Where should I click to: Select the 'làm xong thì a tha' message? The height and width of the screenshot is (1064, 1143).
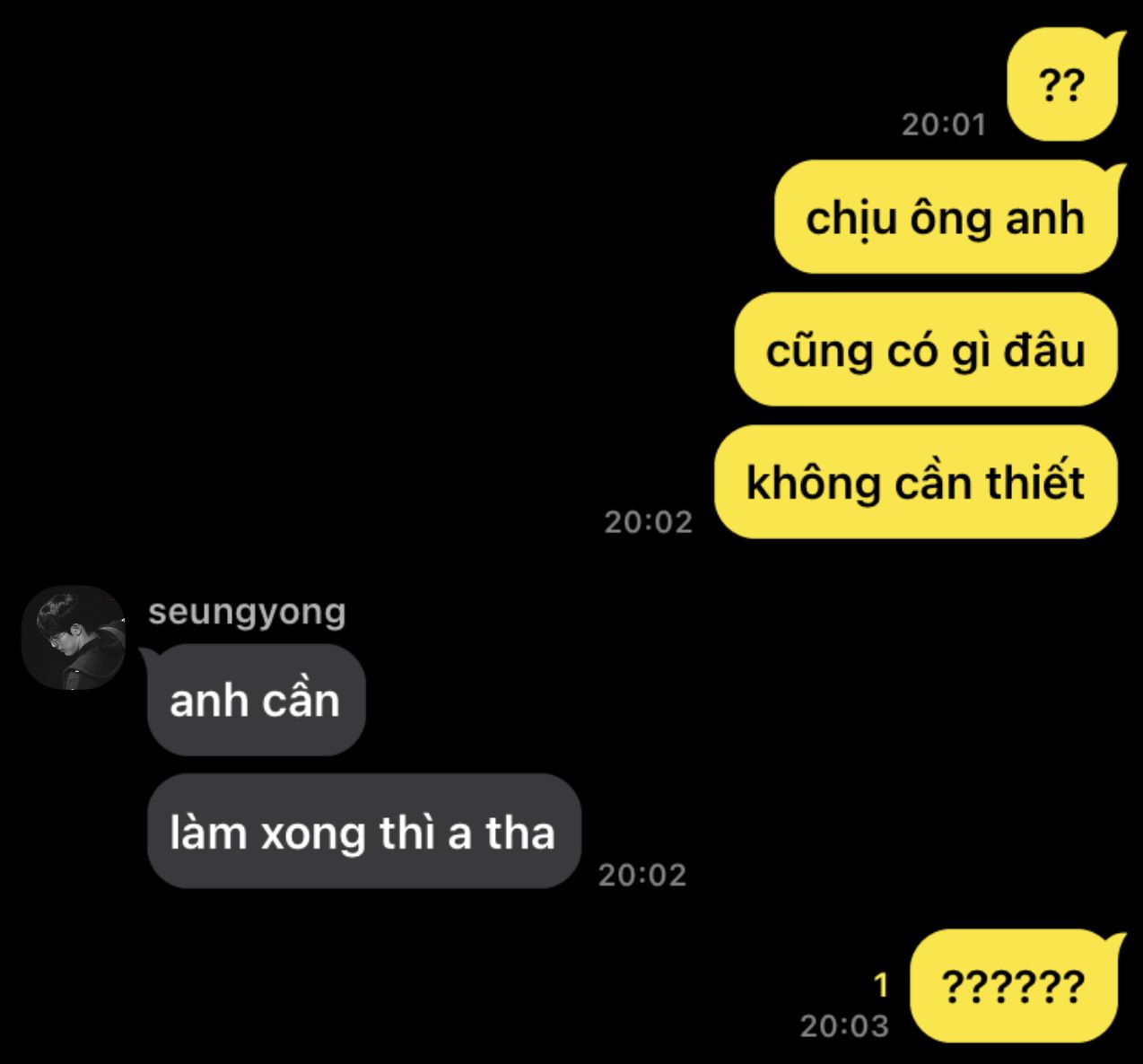tap(363, 832)
